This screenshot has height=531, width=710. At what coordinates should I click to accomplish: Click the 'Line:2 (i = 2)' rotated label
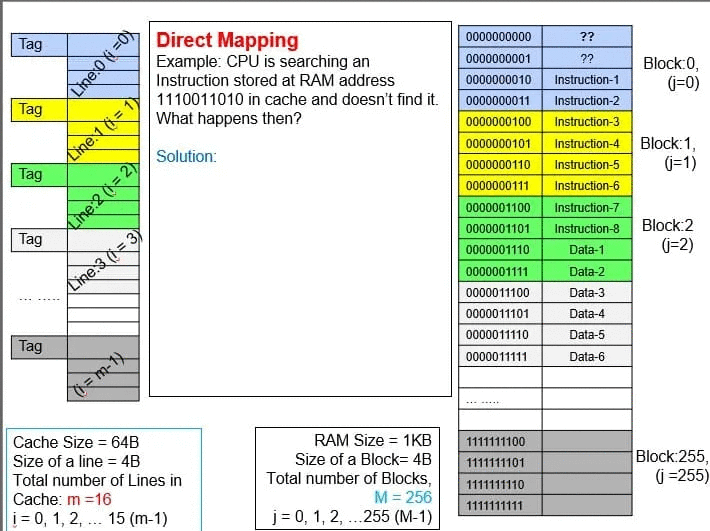coord(102,196)
